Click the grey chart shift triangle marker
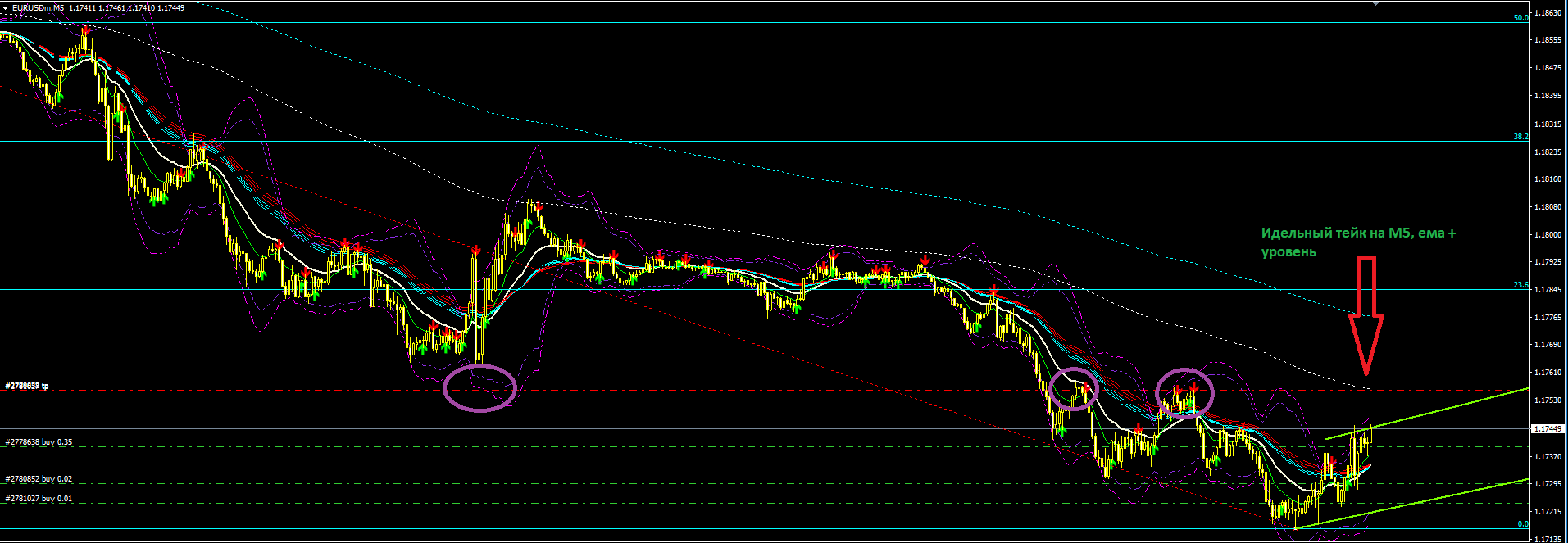Screen dimensions: 1568x543 pos(1376,3)
